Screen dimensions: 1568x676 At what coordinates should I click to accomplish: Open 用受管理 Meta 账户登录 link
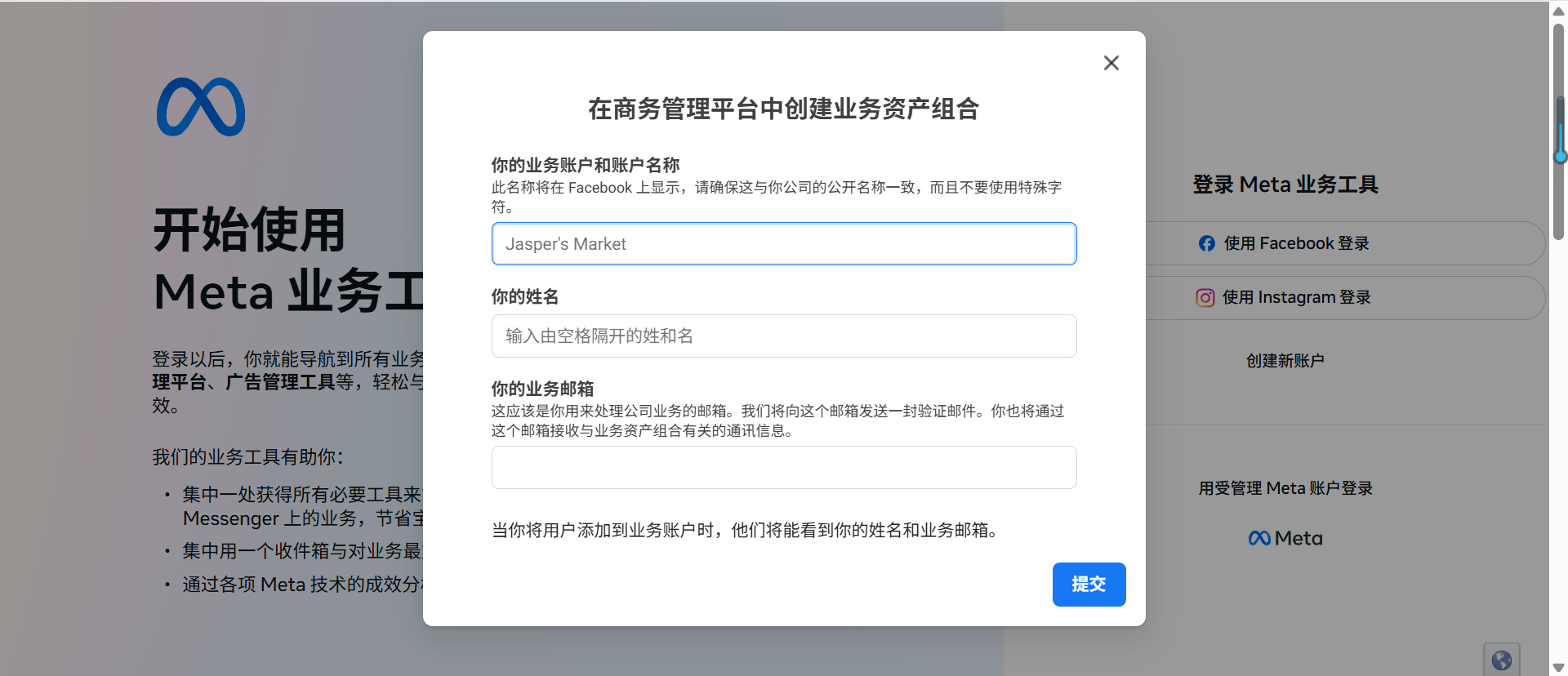coord(1285,488)
